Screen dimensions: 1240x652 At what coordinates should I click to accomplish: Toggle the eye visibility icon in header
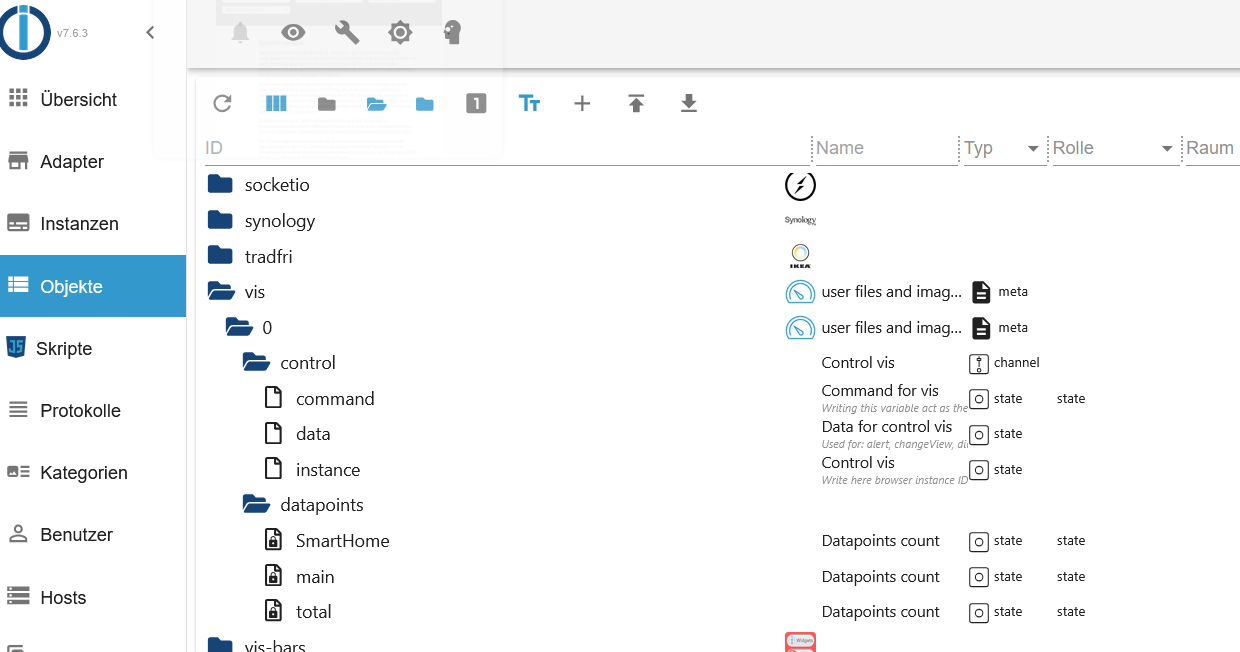293,33
